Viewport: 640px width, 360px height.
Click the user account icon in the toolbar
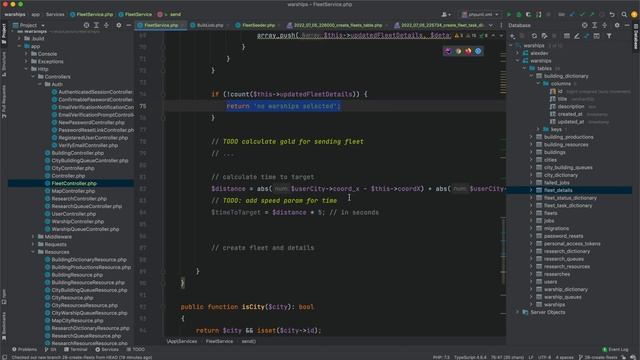point(445,14)
